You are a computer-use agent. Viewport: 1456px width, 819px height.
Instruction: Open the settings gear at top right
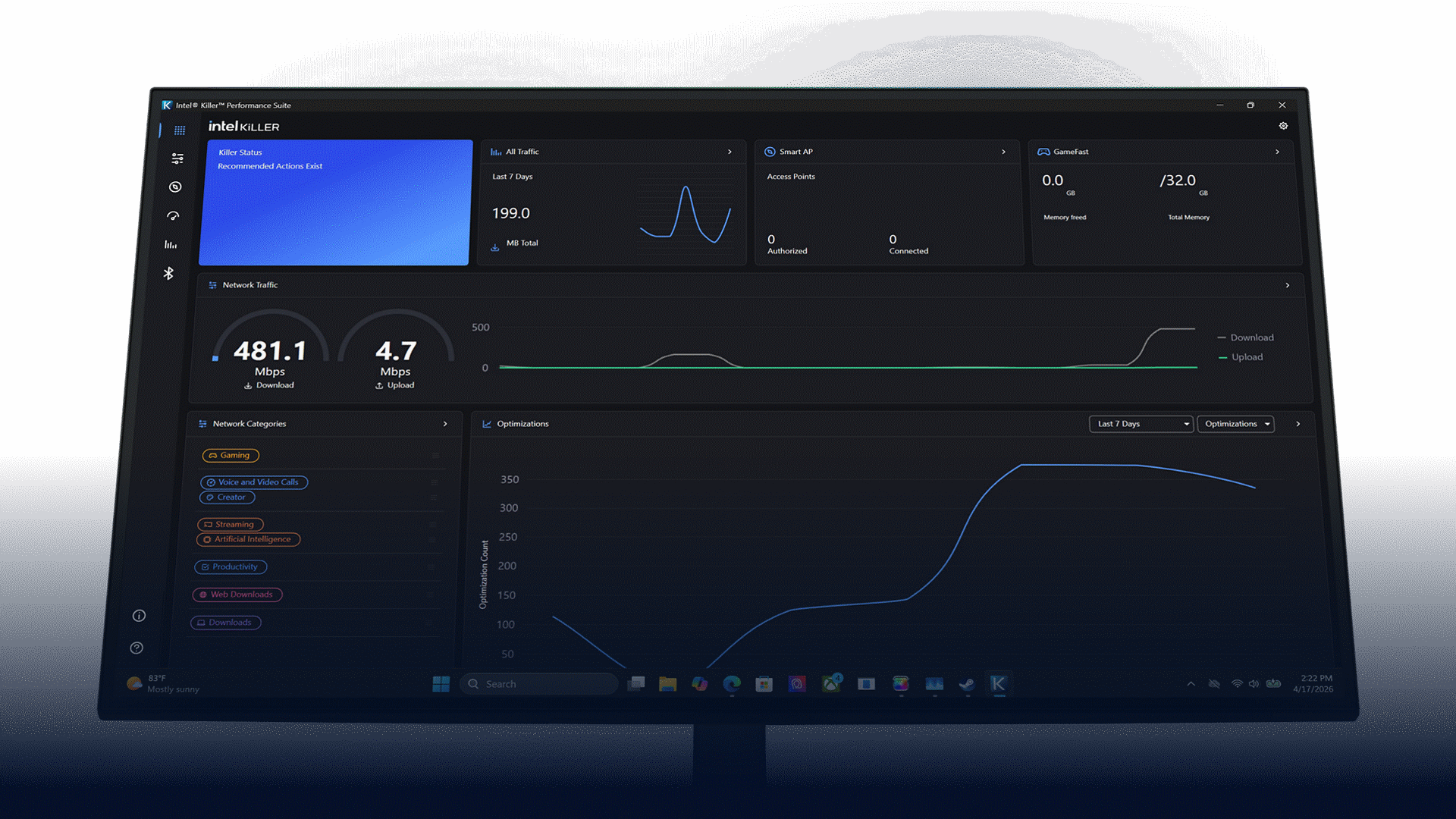click(1283, 126)
